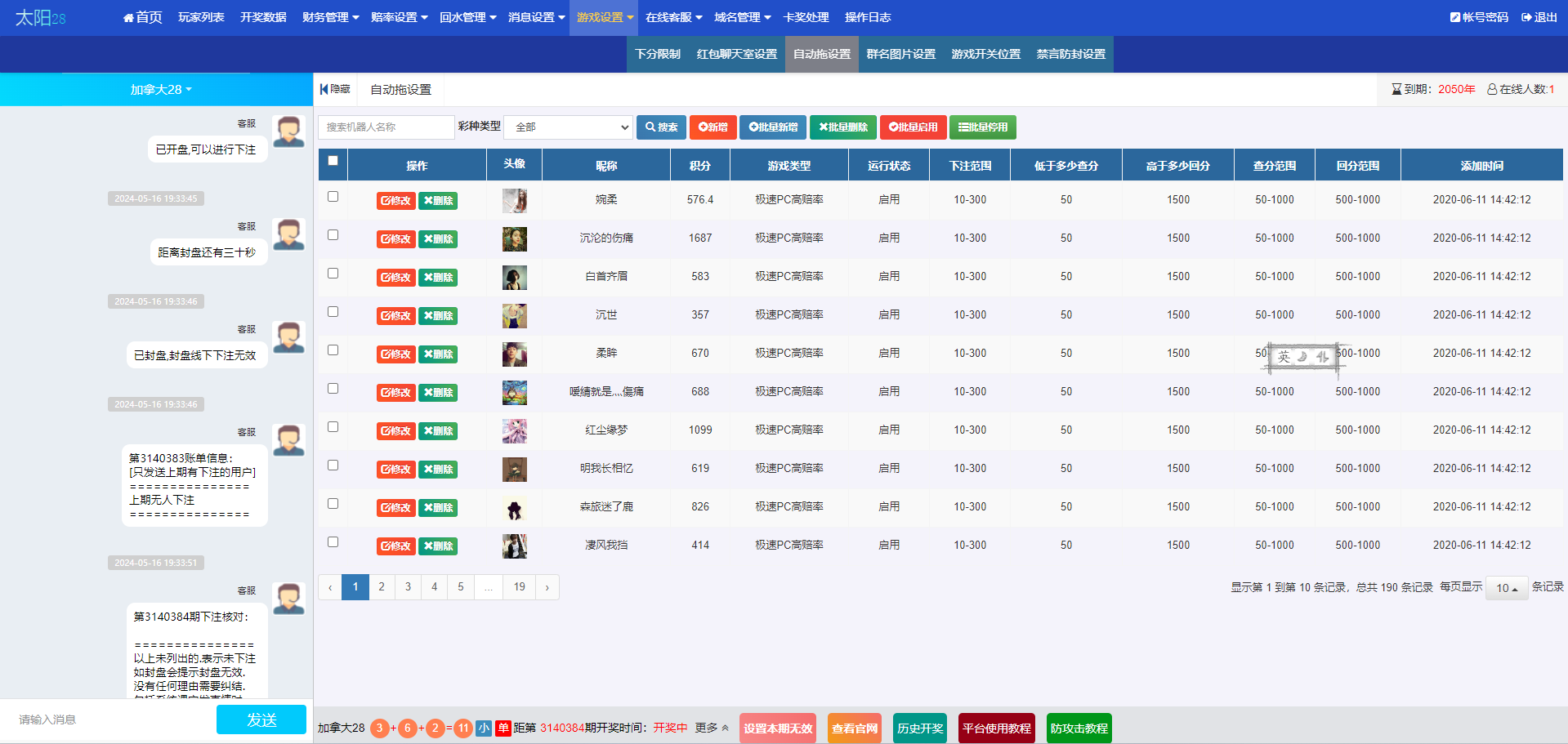Click the search button with magnifier icon
The width and height of the screenshot is (1568, 744).
pos(661,127)
